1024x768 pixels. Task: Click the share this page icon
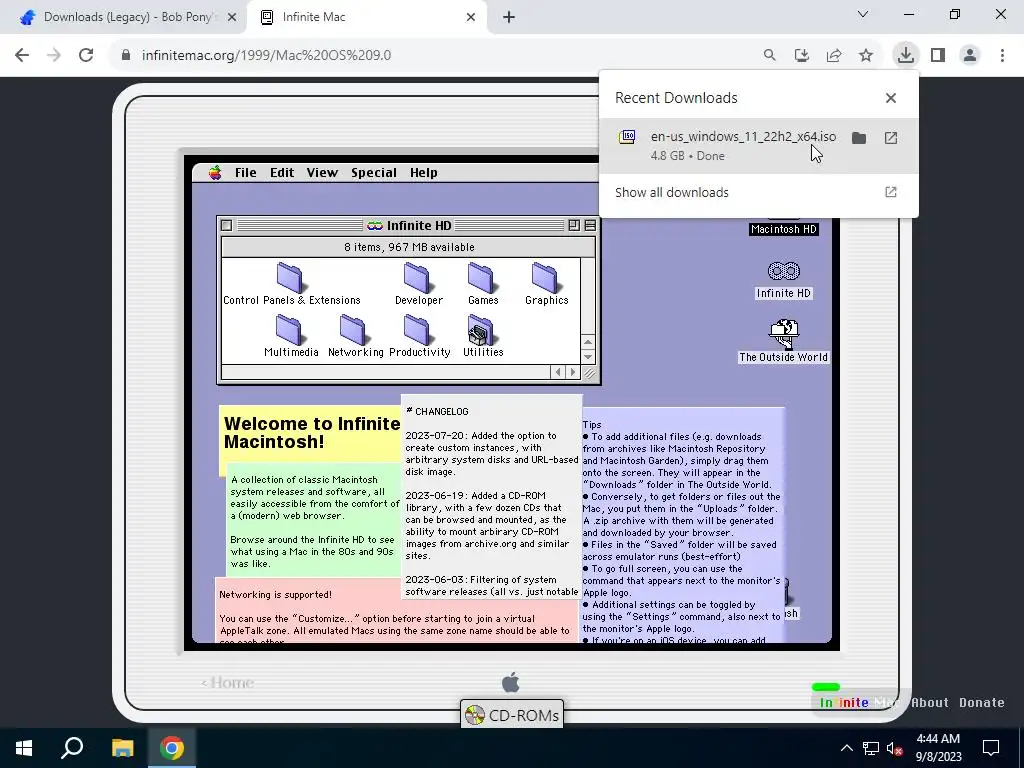(x=834, y=55)
